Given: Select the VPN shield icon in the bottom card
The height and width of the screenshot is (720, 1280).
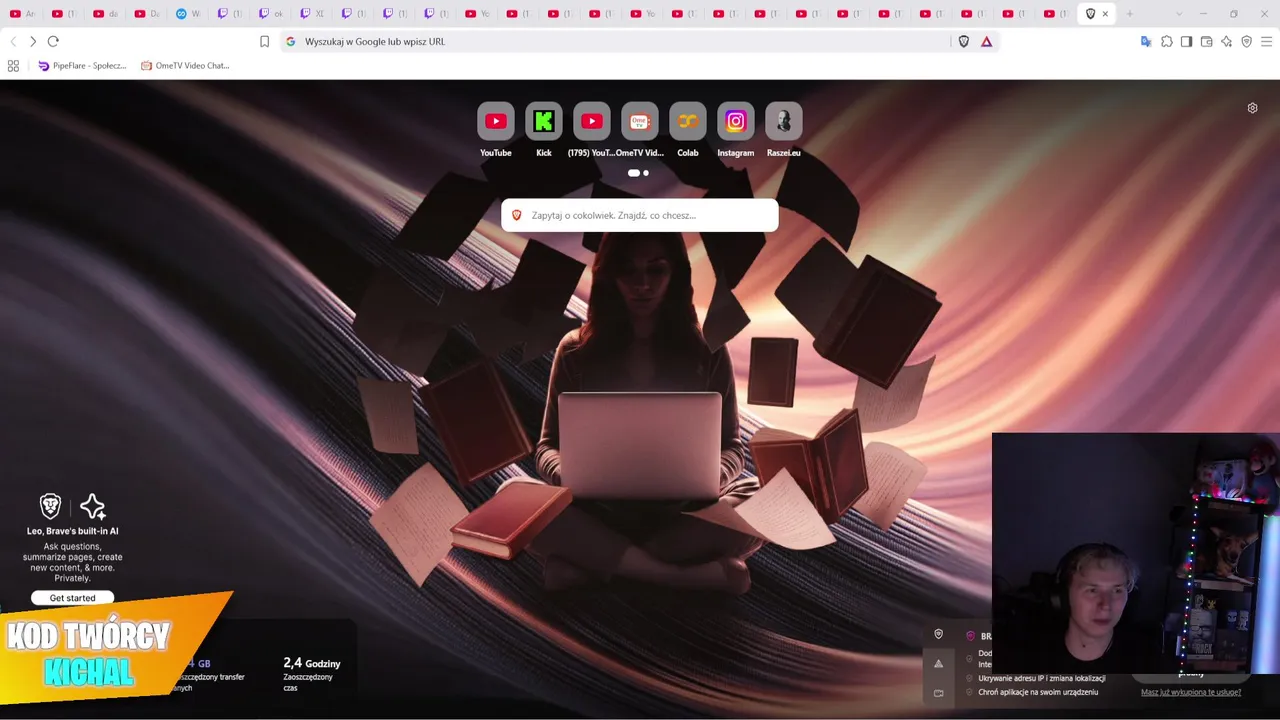Looking at the screenshot, I should pyautogui.click(x=938, y=634).
